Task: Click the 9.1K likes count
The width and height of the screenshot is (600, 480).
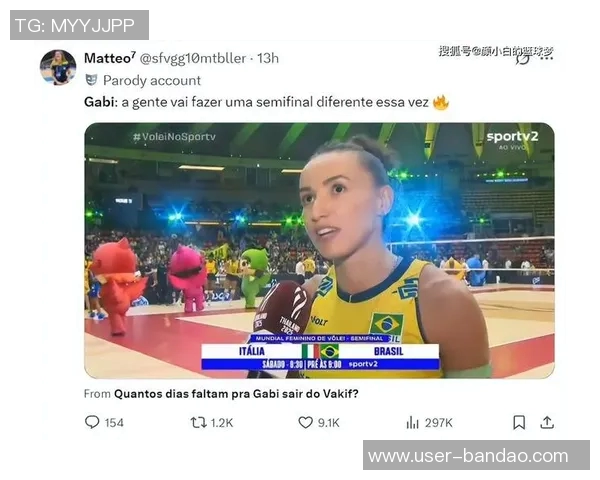Action: 328,423
